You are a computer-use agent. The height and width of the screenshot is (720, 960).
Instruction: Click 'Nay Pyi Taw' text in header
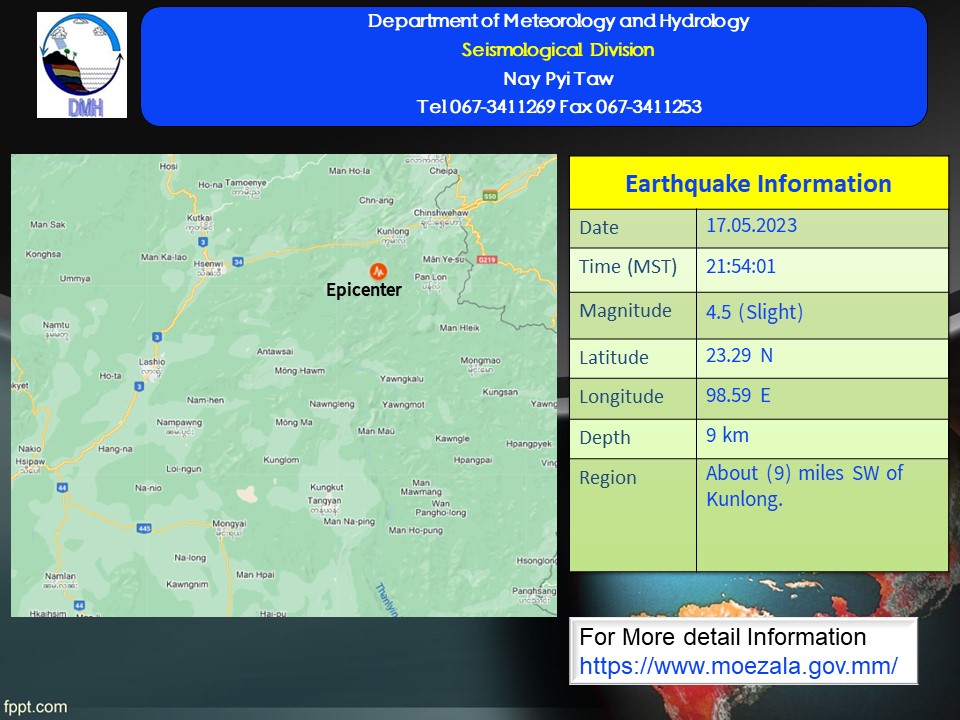coord(558,78)
